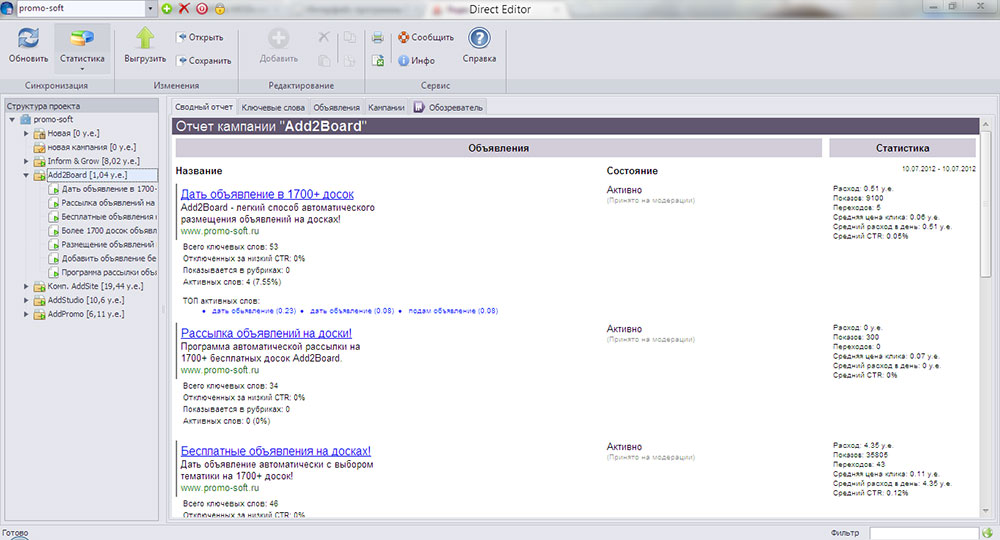
Task: Collapse the promo-soft tree root
Action: tap(12, 119)
